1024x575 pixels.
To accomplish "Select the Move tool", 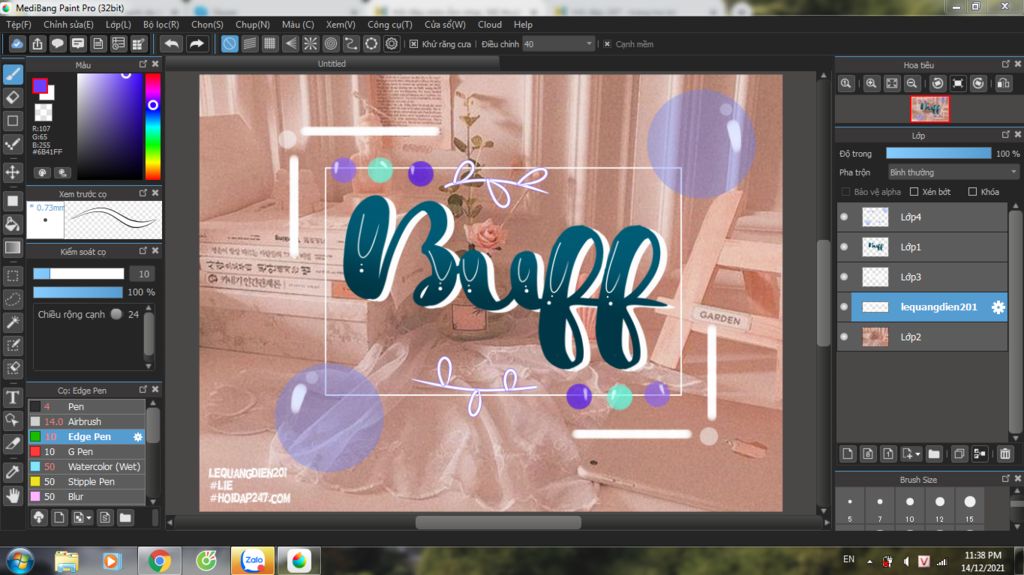I will tap(13, 172).
